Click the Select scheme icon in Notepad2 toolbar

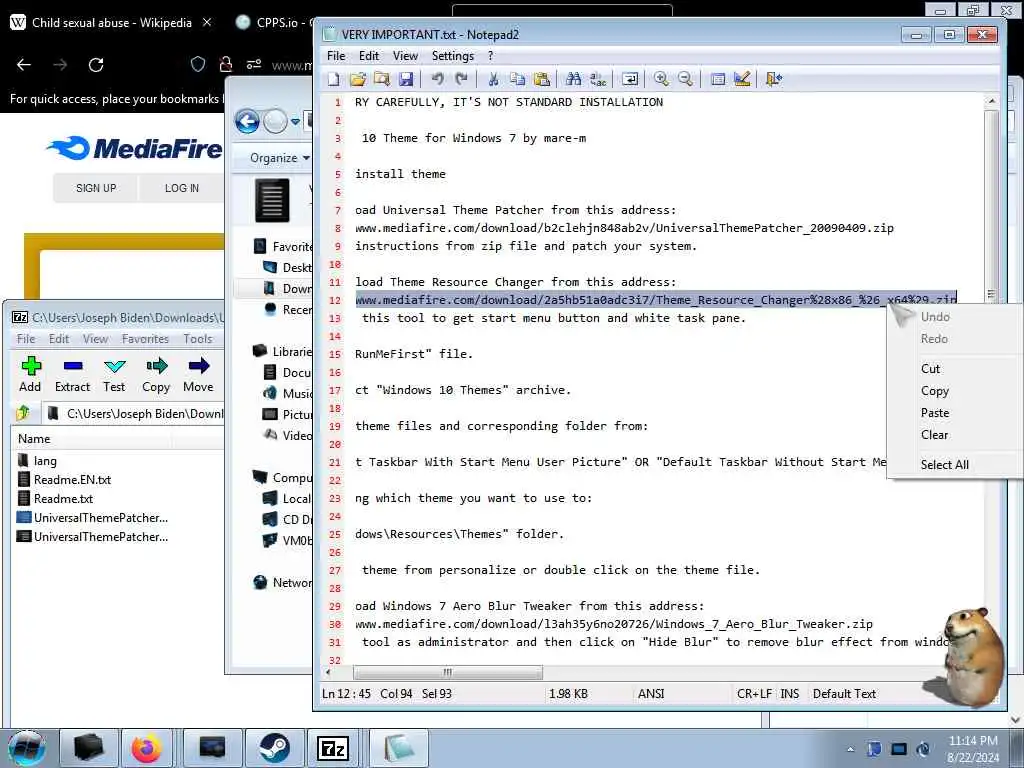pyautogui.click(x=718, y=80)
